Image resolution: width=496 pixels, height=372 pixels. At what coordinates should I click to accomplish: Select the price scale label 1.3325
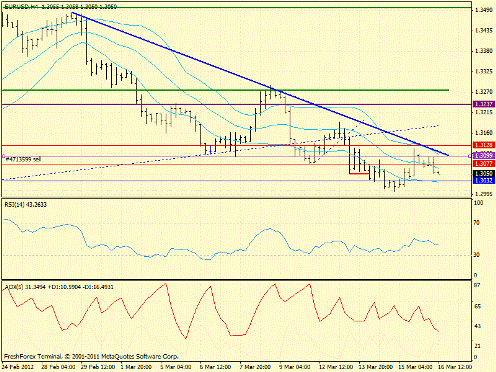[483, 71]
